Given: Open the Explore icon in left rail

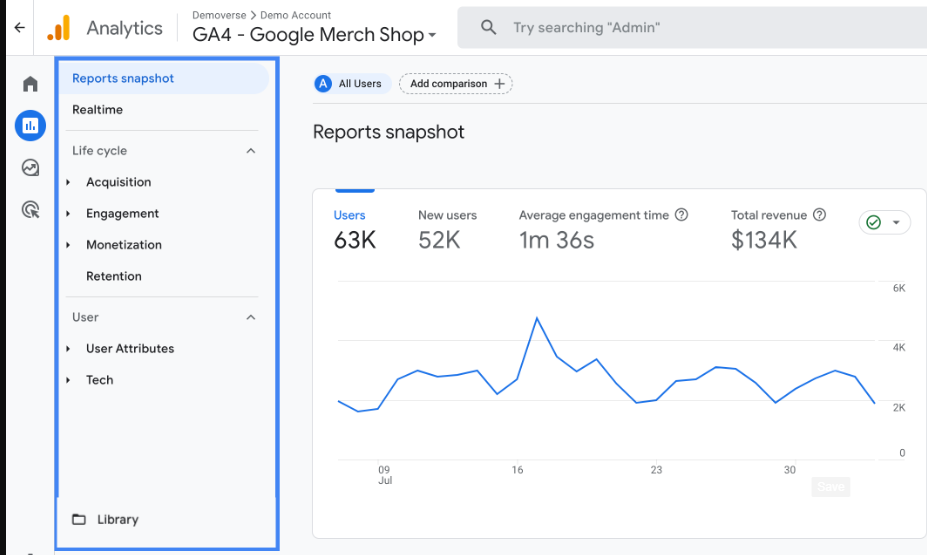Looking at the screenshot, I should (x=30, y=168).
